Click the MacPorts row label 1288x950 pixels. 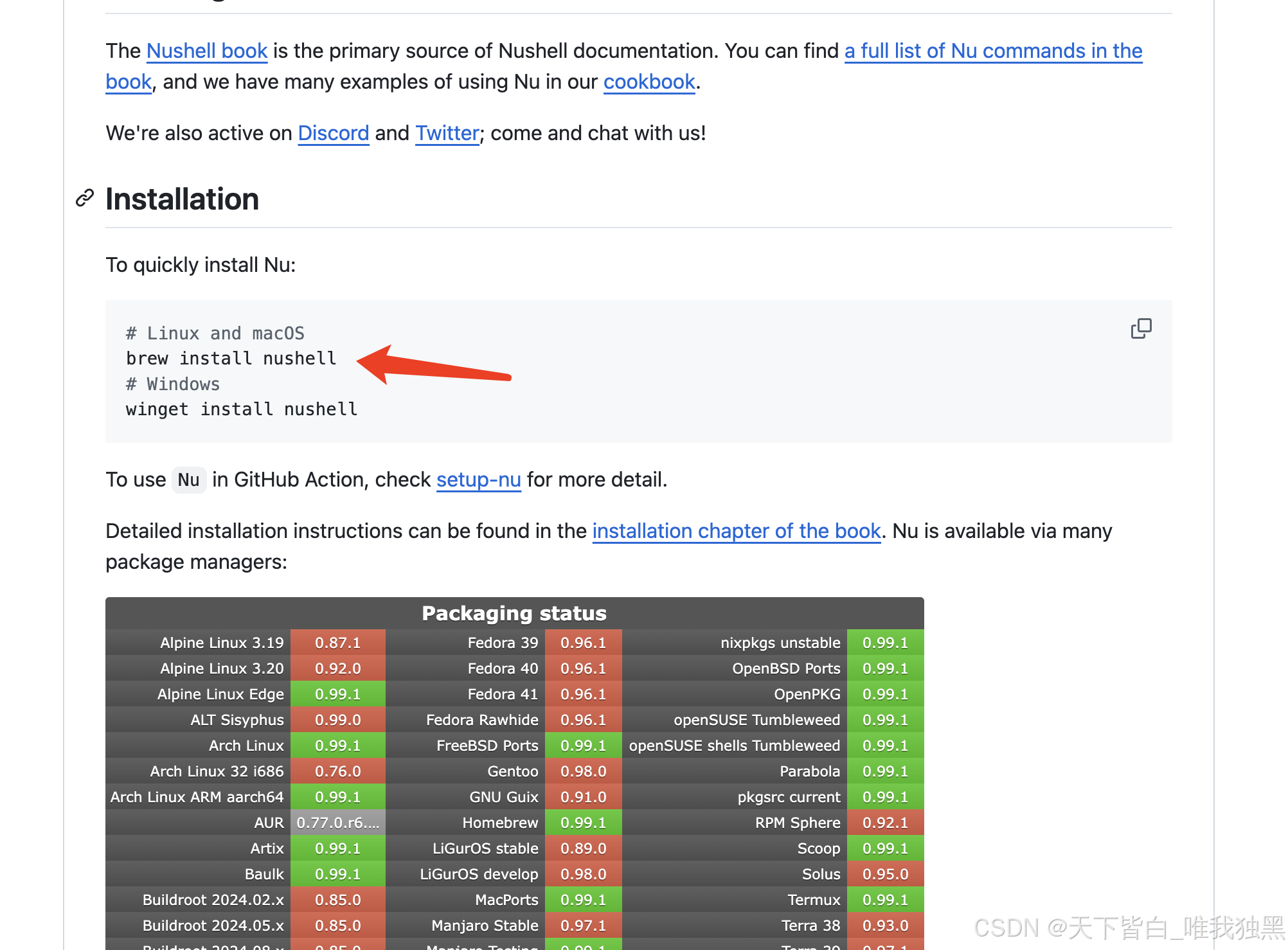pyautogui.click(x=506, y=900)
